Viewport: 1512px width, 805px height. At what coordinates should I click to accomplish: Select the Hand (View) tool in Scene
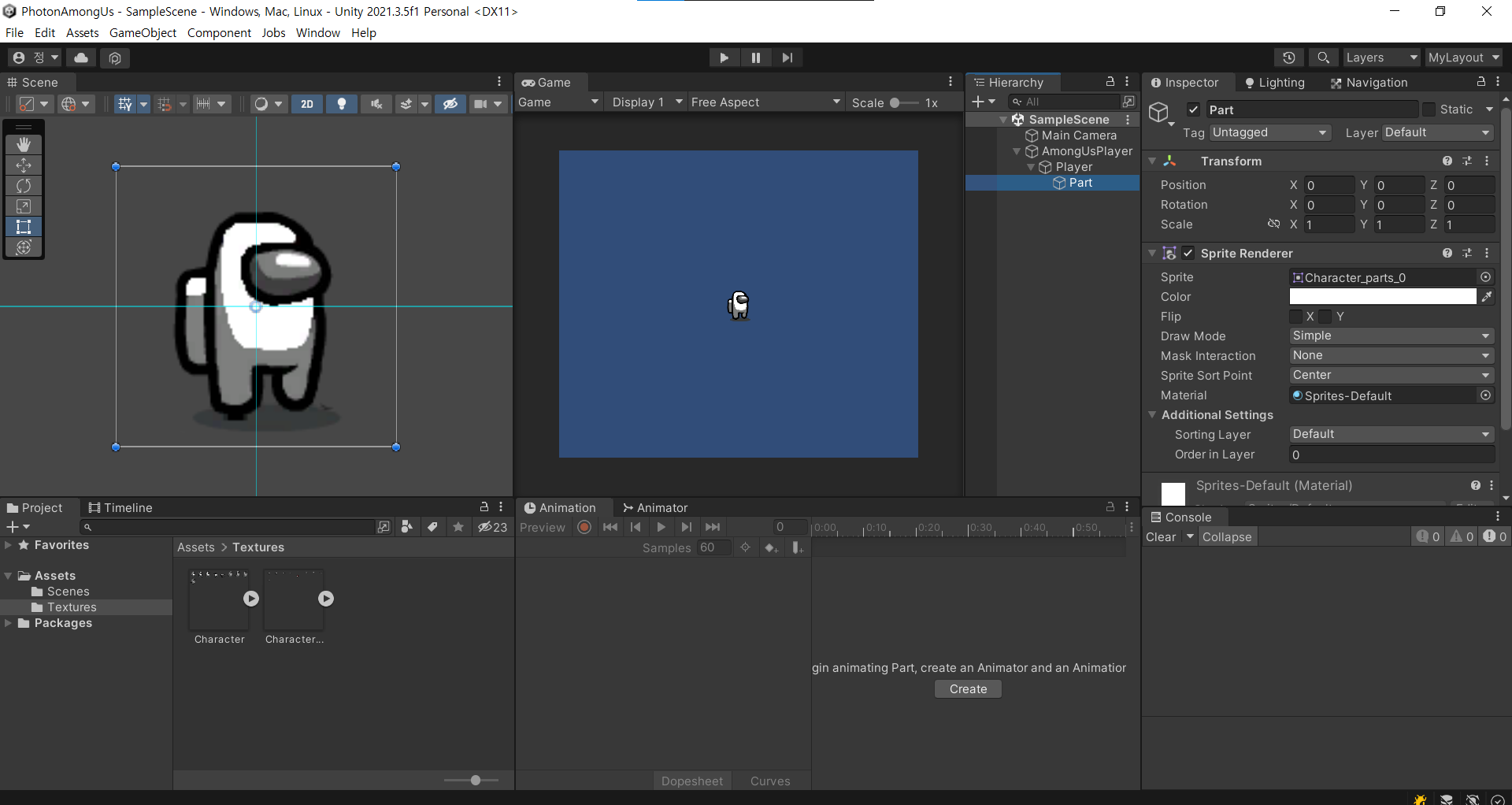[x=24, y=144]
